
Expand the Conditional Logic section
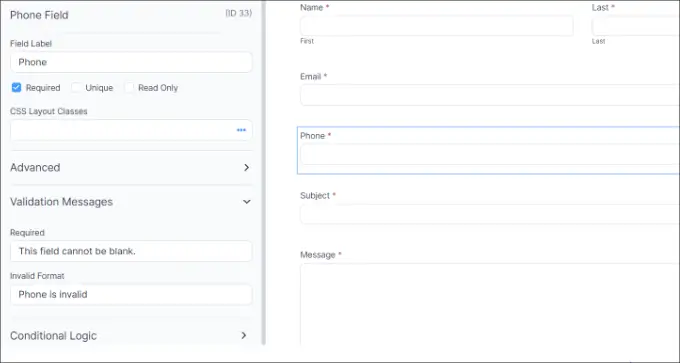[x=131, y=336]
